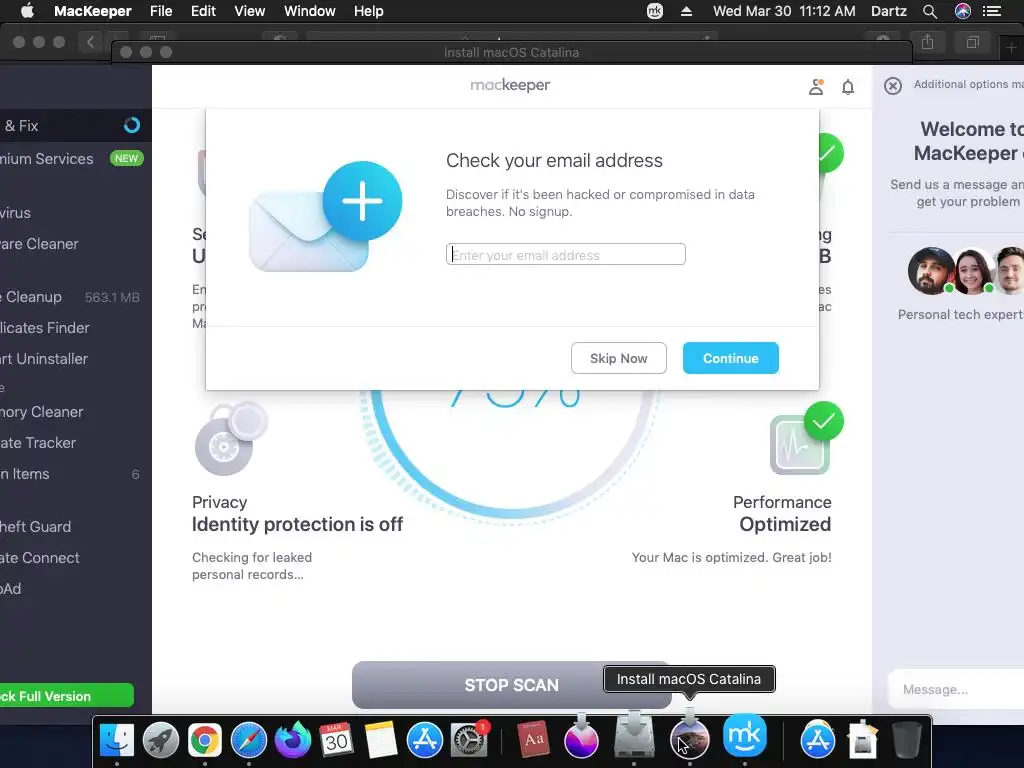Image resolution: width=1024 pixels, height=768 pixels.
Task: Select Safe Cleanup sidebar item
Action: pyautogui.click(x=76, y=297)
